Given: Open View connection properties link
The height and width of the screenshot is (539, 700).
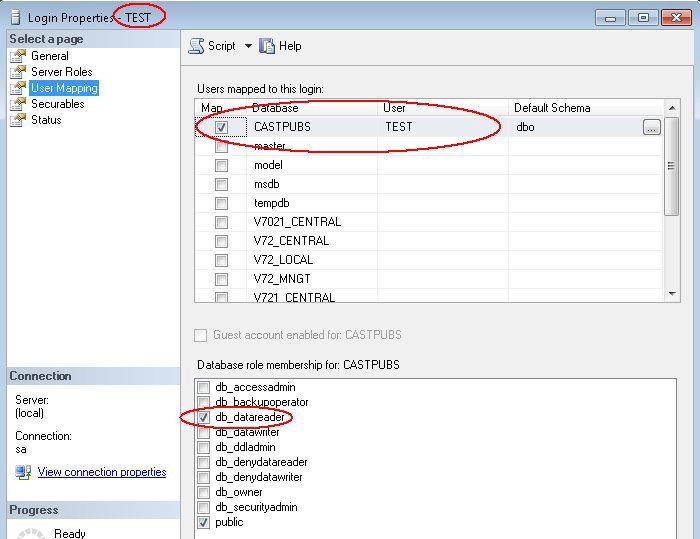Looking at the screenshot, I should (102, 472).
